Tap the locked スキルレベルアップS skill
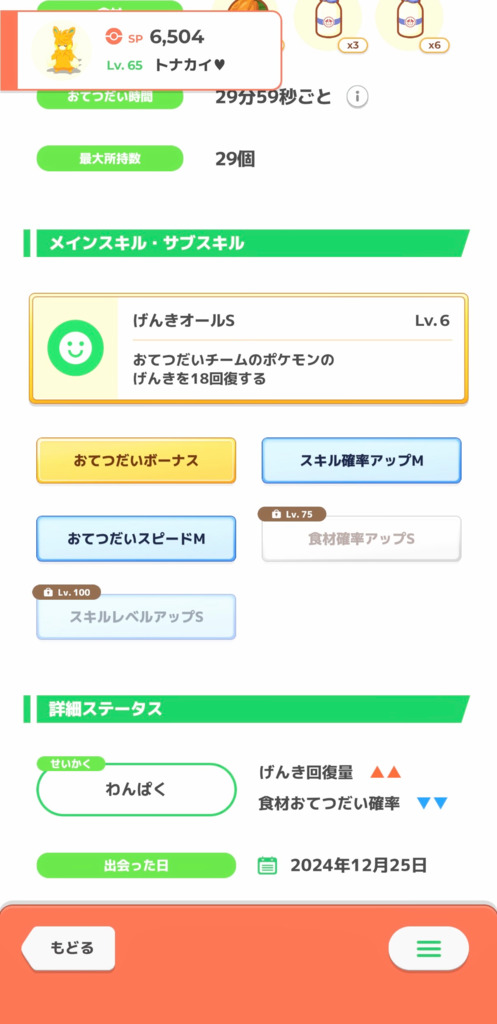Viewport: 497px width, 1024px height. pyautogui.click(x=136, y=616)
